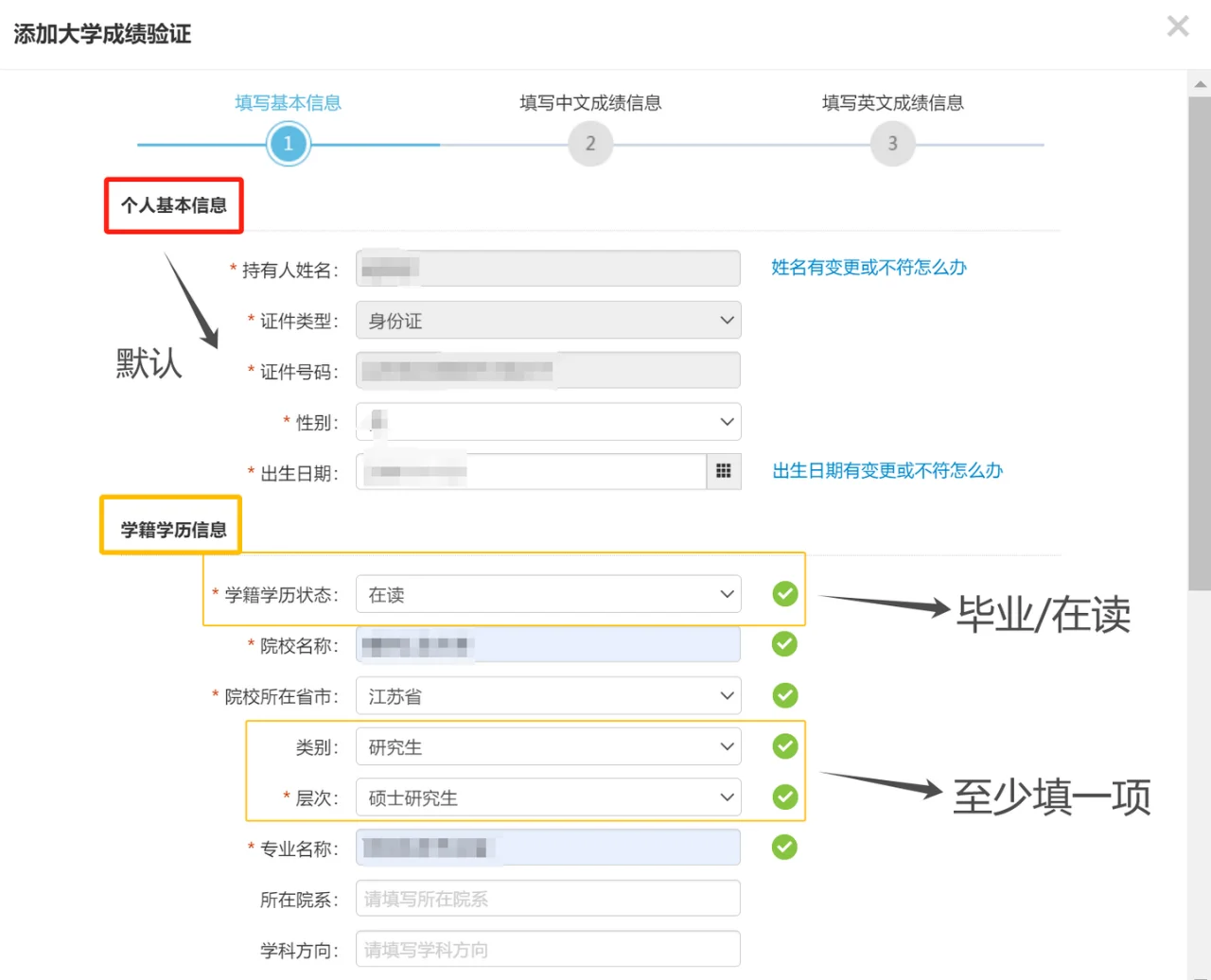1211x980 pixels.
Task: Click the 所在院系 input field
Action: click(549, 899)
